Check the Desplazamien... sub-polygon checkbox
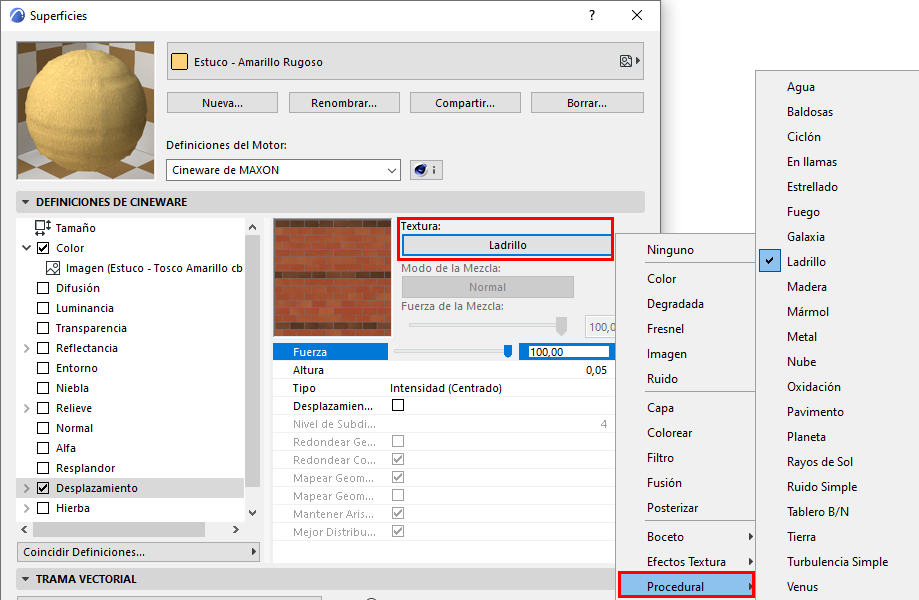 coord(398,405)
